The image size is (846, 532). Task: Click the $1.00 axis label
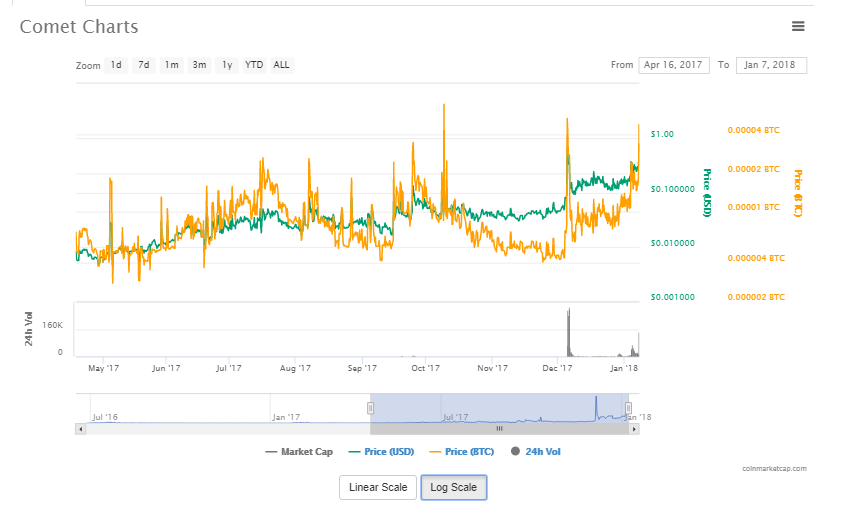coord(662,134)
